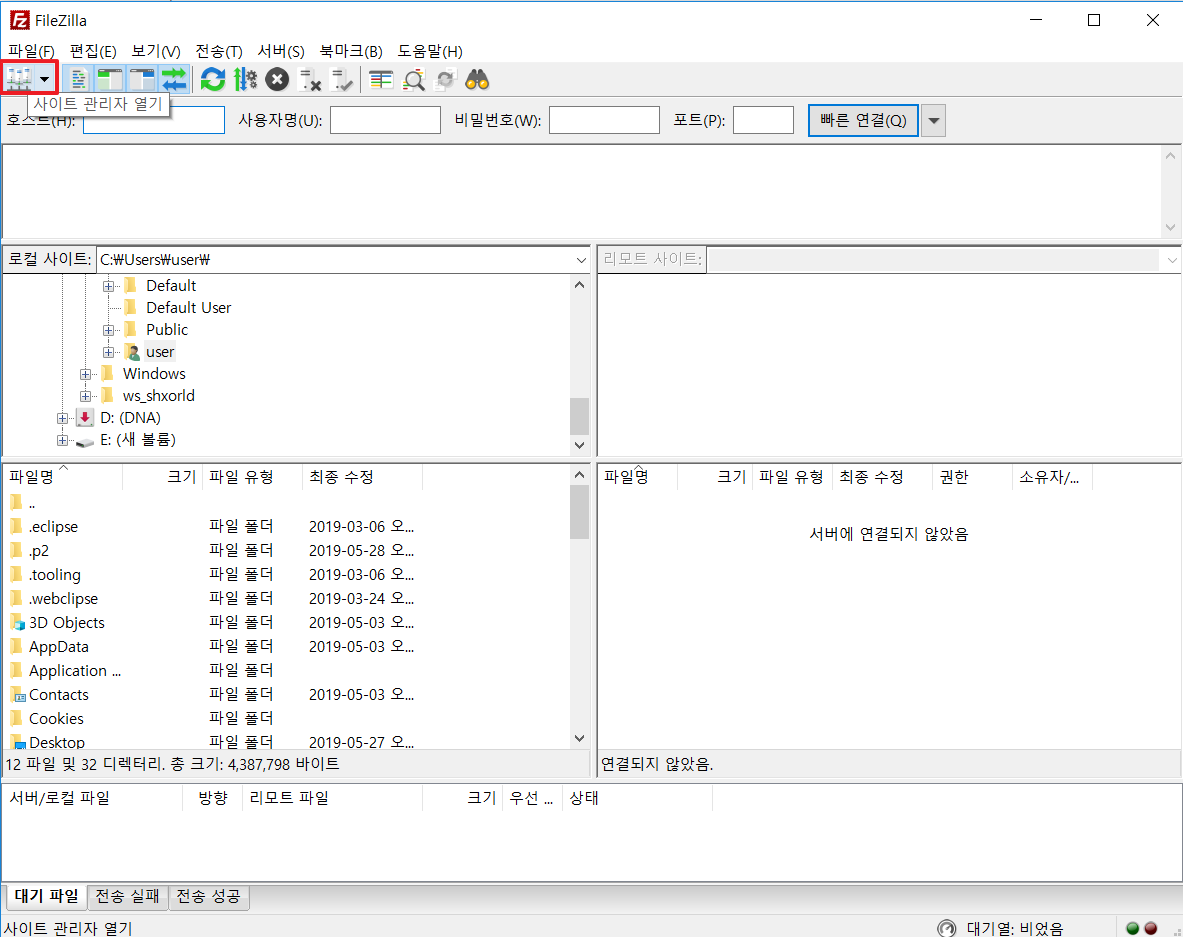Open 파일(F) menu

click(31, 51)
